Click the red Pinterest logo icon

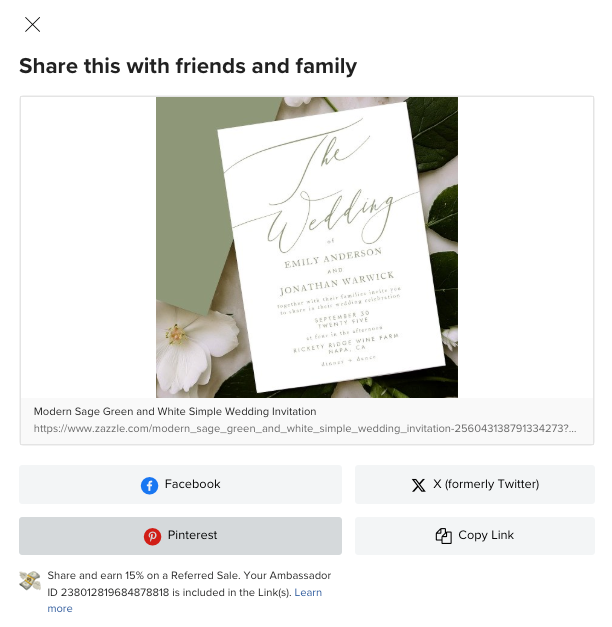click(152, 536)
